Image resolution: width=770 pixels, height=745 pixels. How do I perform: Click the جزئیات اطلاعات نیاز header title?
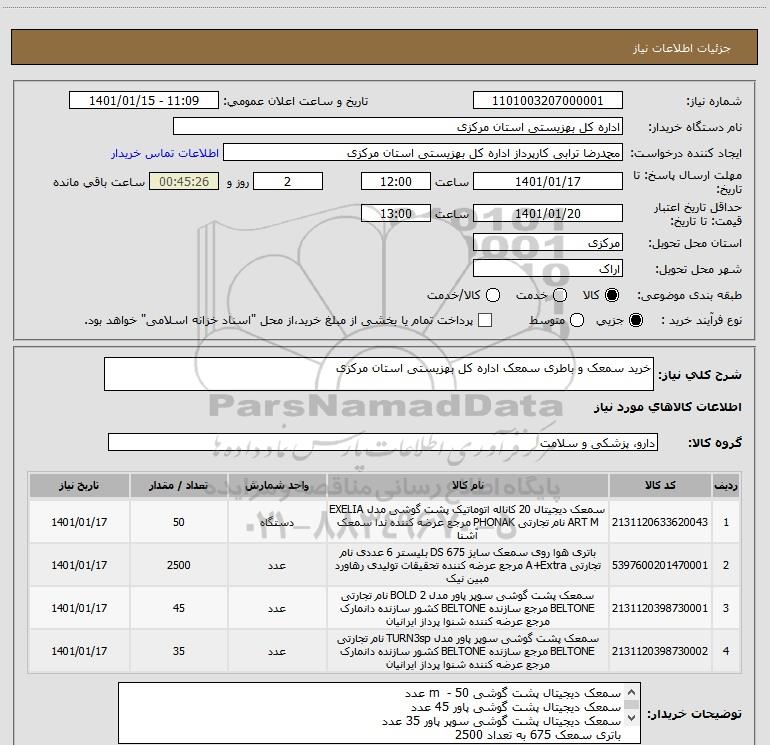coord(682,48)
